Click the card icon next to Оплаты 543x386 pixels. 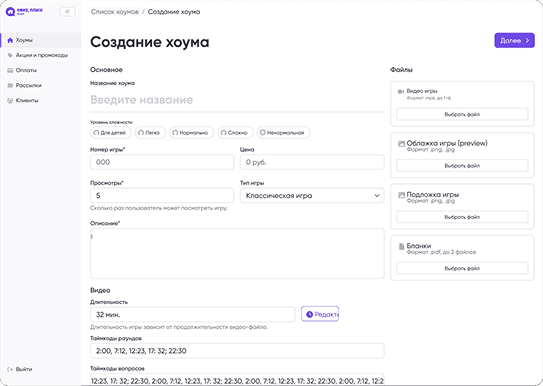click(10, 70)
